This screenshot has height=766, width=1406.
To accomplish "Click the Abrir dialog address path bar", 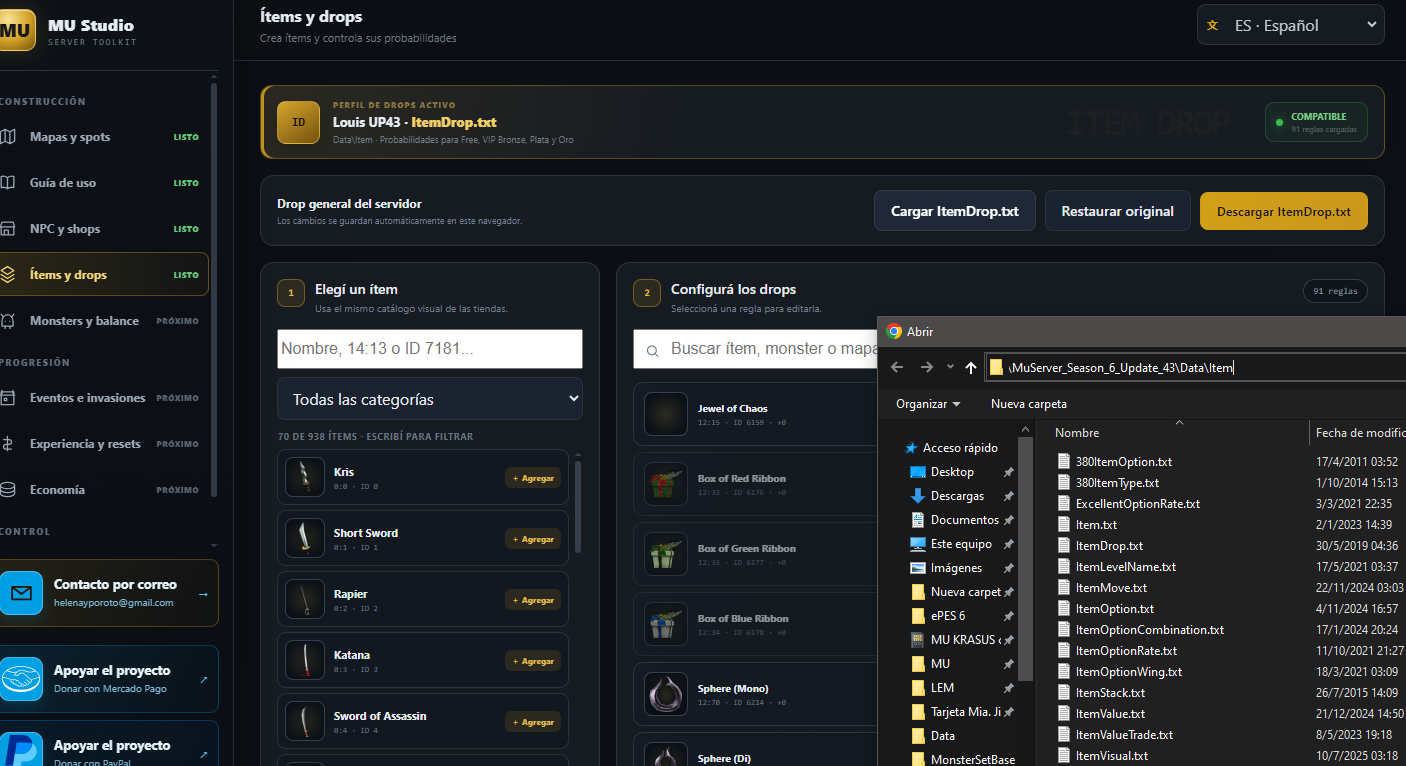I will [x=1195, y=367].
